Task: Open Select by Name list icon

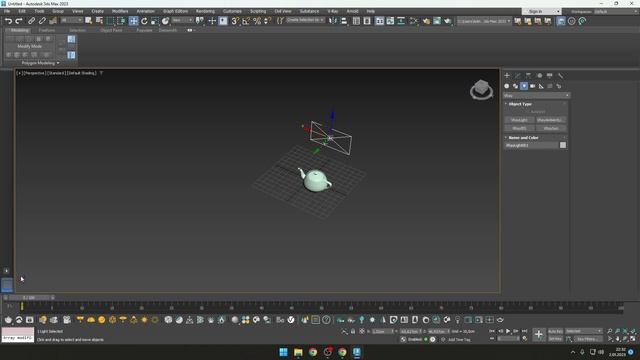Action: tap(99, 21)
